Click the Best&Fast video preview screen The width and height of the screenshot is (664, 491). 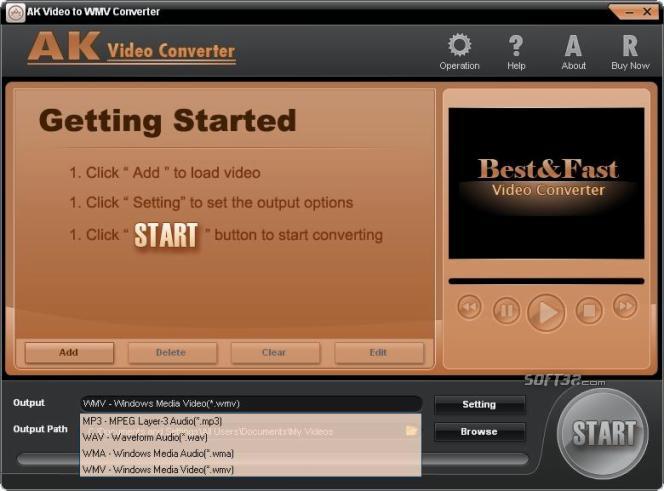pyautogui.click(x=546, y=183)
